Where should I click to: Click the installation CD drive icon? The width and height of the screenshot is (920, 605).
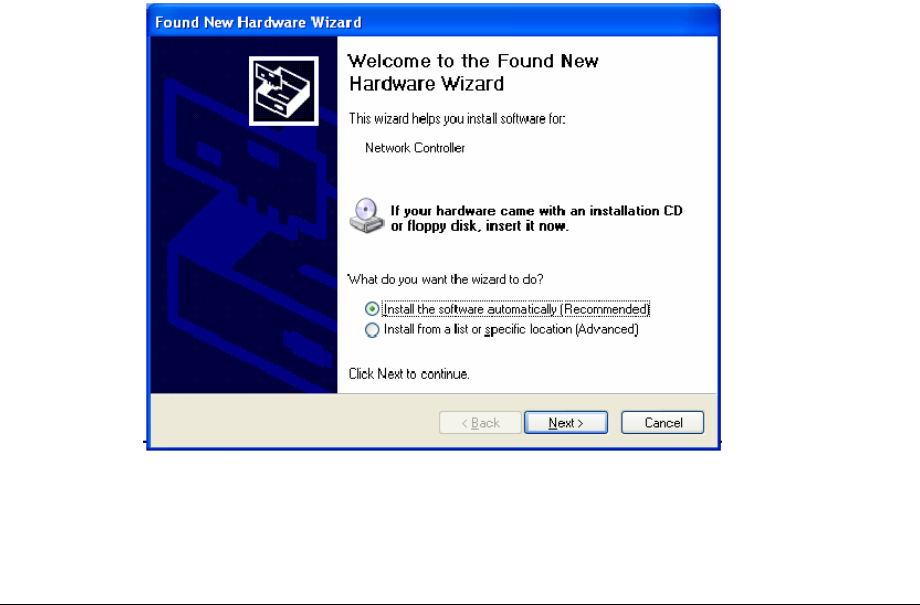coord(367,216)
